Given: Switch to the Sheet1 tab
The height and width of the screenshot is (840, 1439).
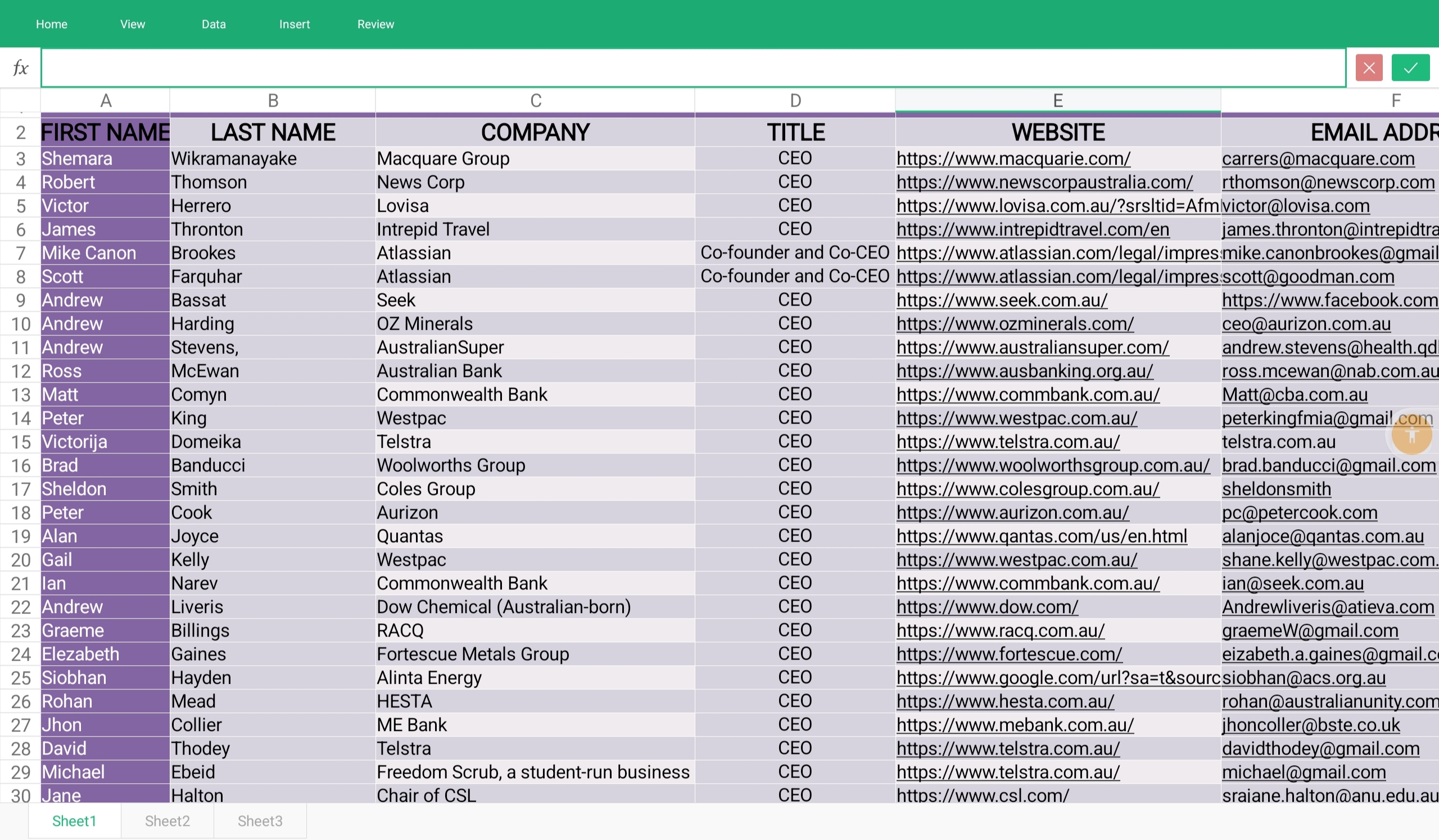Looking at the screenshot, I should point(74,820).
